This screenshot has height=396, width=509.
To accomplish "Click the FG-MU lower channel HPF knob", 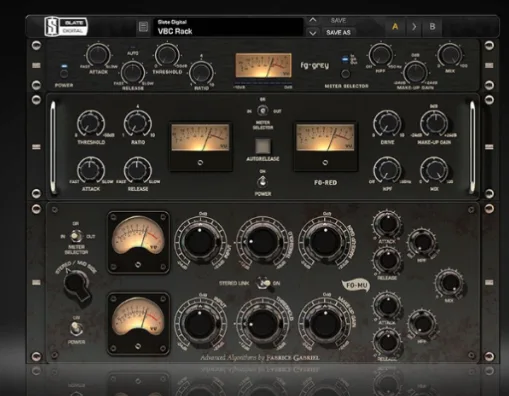I will coord(423,323).
